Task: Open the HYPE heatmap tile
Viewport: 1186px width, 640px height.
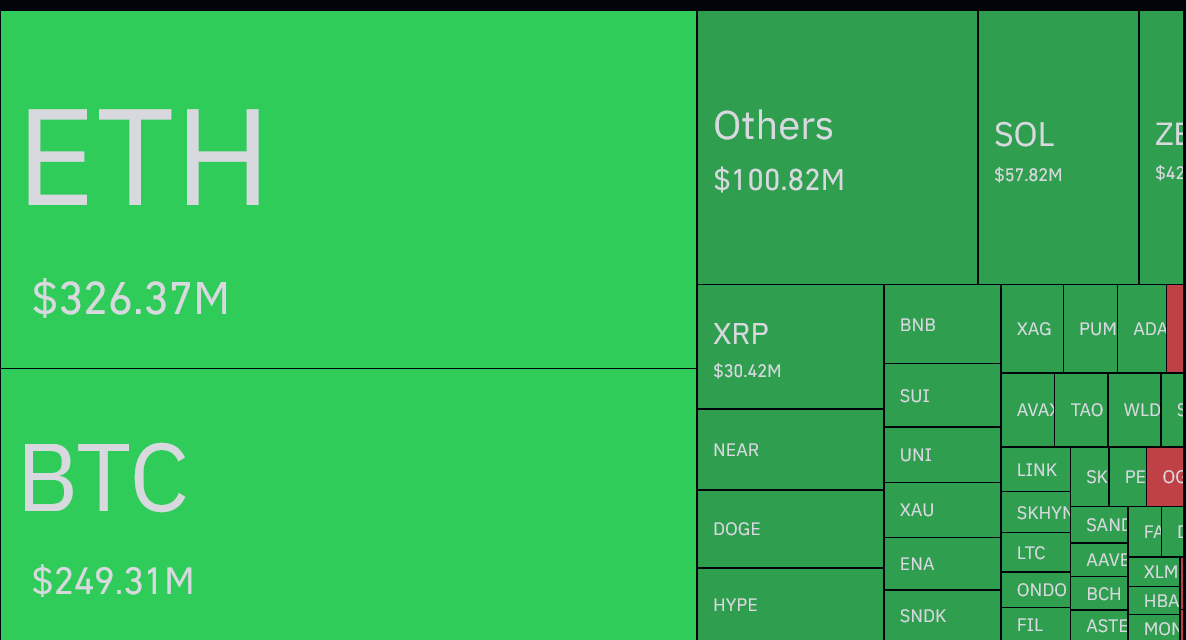Action: [x=790, y=604]
